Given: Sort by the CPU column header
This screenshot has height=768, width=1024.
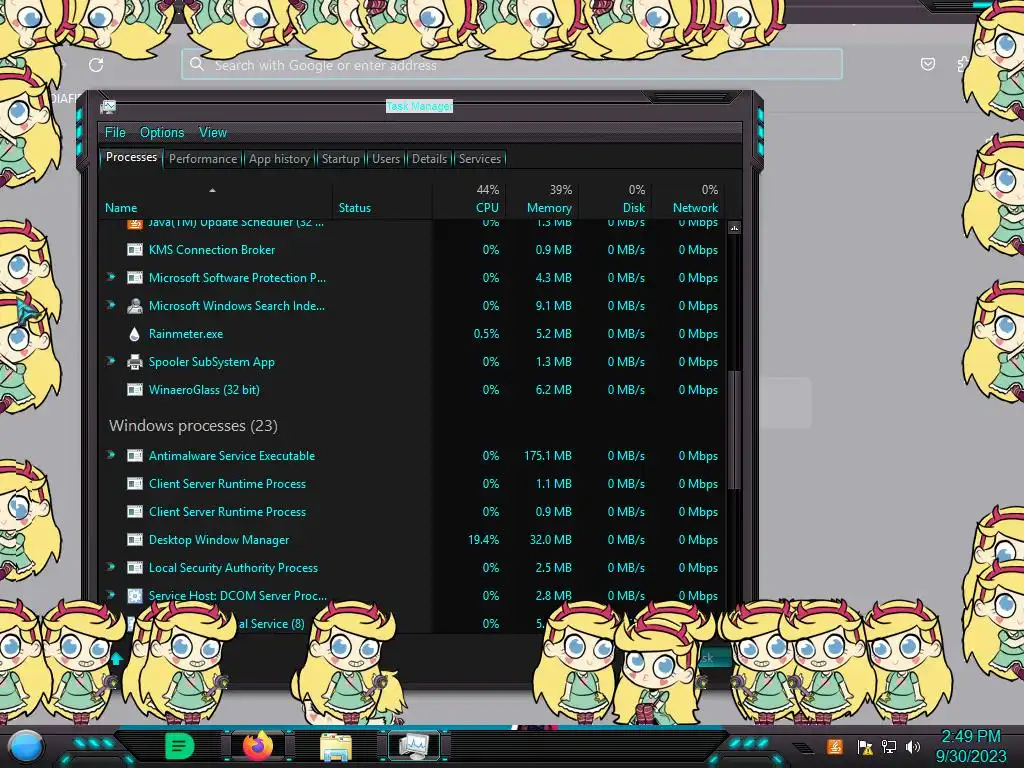Looking at the screenshot, I should (x=487, y=208).
